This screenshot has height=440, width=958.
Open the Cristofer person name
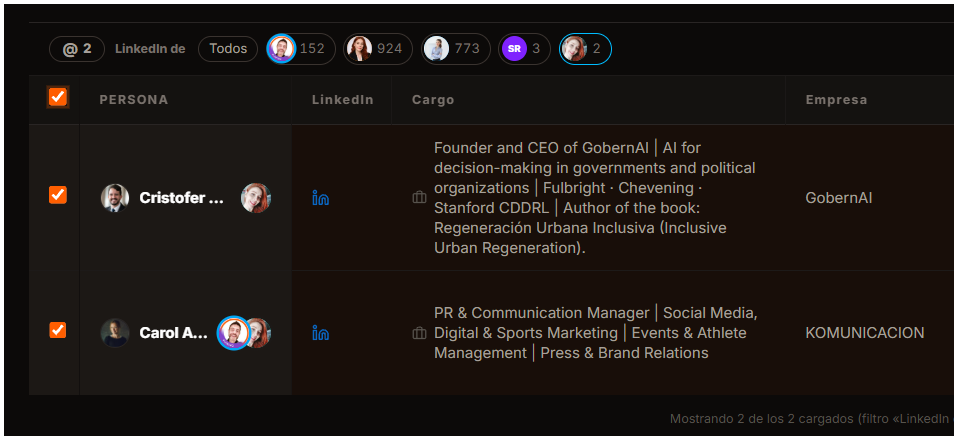click(x=181, y=198)
